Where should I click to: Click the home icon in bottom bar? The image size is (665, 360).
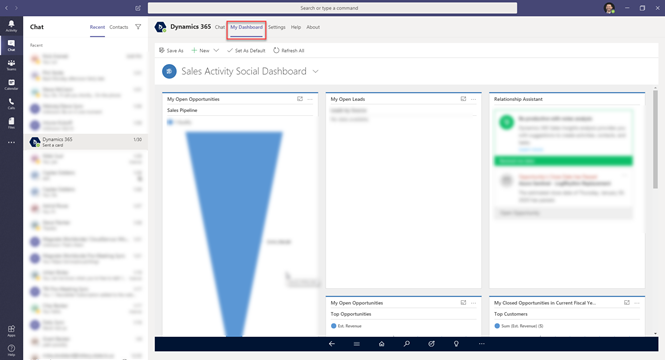[382, 344]
